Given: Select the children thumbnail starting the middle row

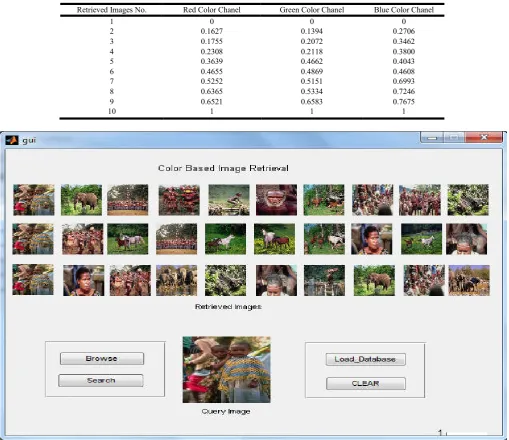Looking at the screenshot, I should click(x=33, y=239).
